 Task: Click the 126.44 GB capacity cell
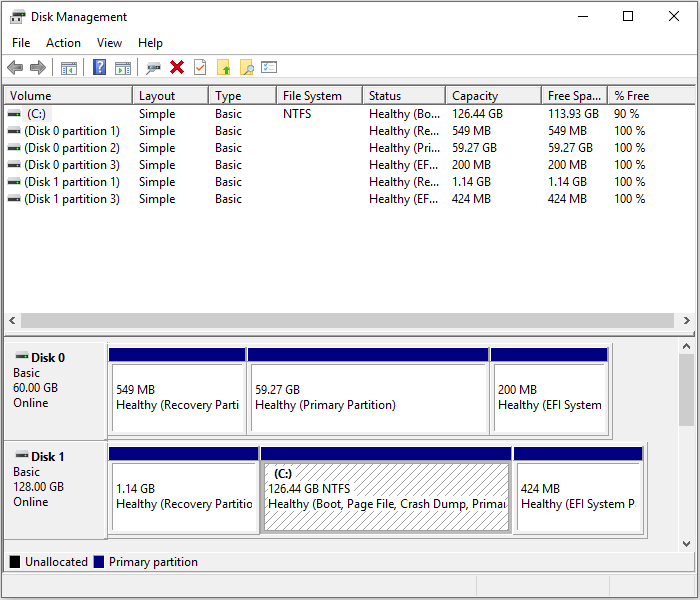coord(477,114)
